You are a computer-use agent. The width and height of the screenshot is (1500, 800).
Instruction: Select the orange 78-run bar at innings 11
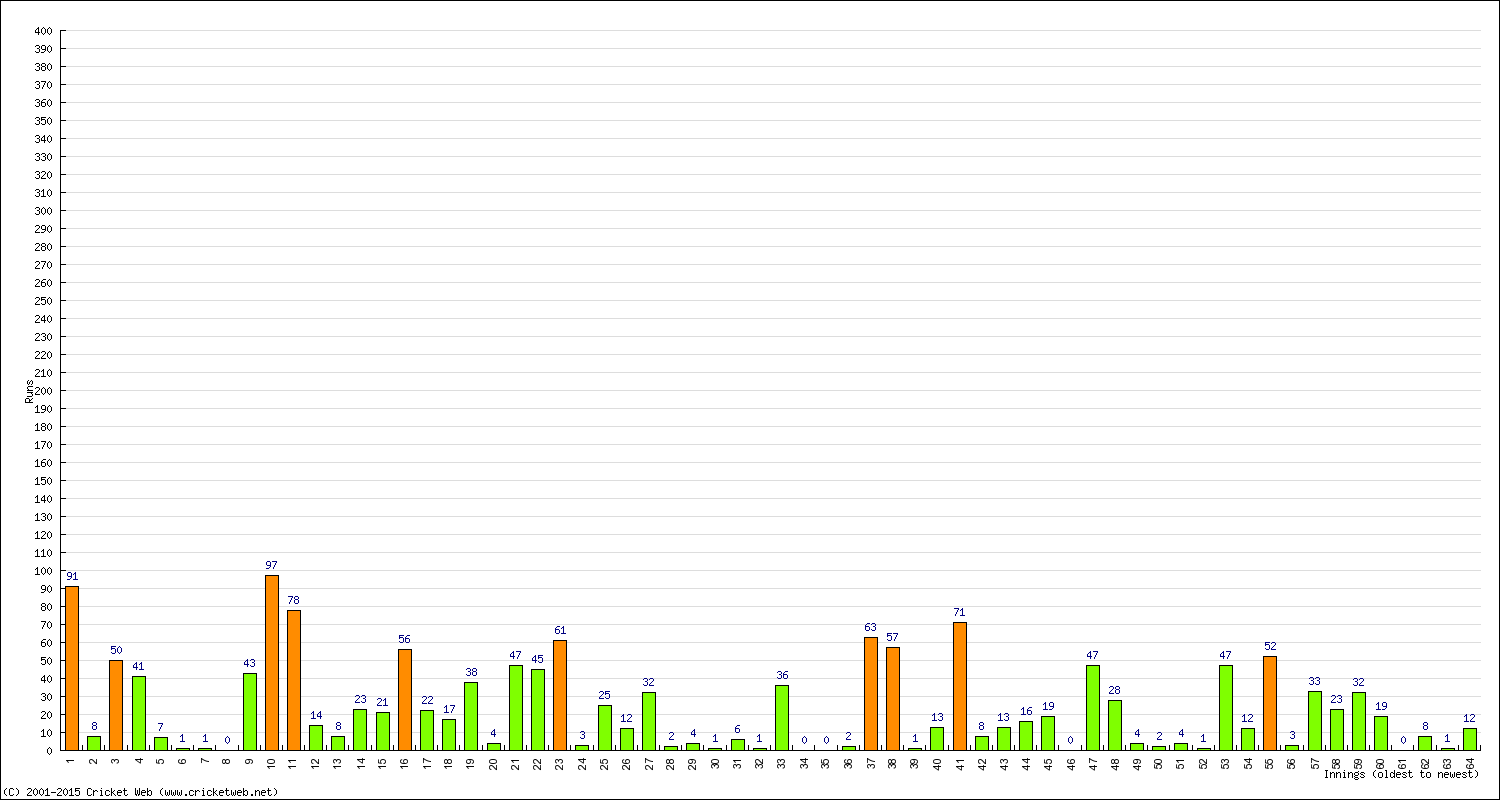[x=294, y=680]
